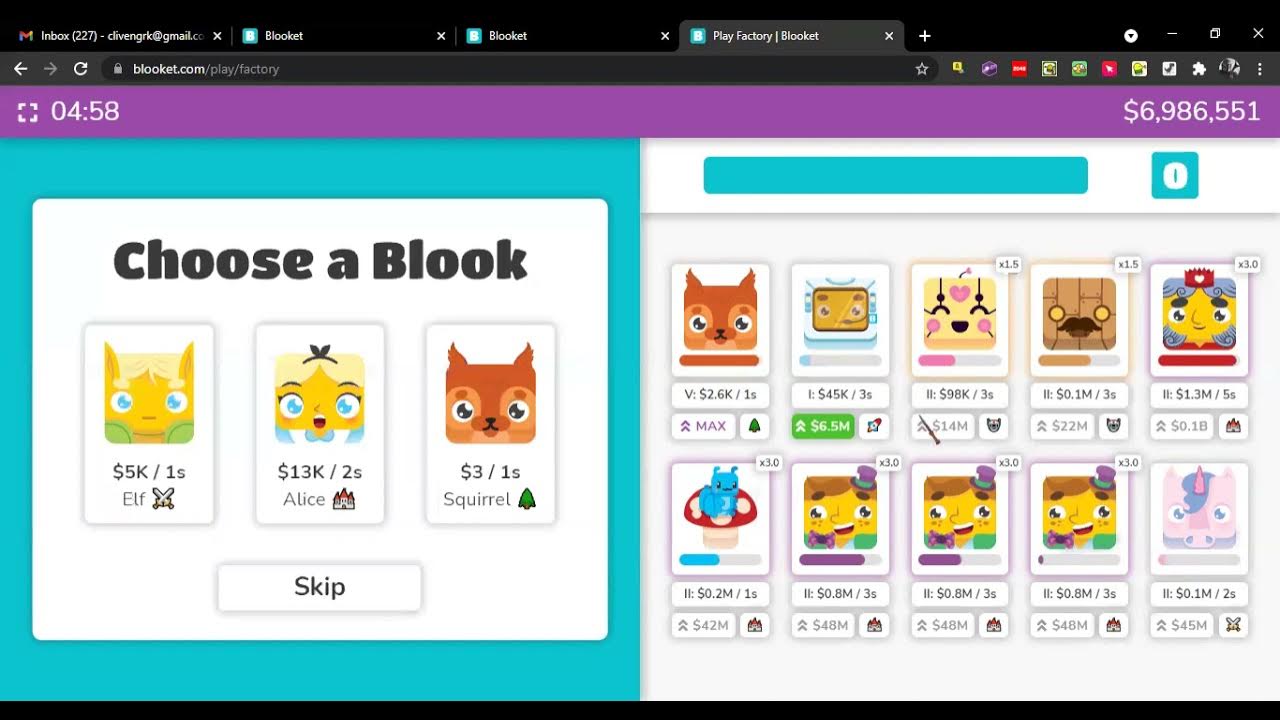Click the $6,986,551 cash total
This screenshot has width=1280, height=720.
1192,111
